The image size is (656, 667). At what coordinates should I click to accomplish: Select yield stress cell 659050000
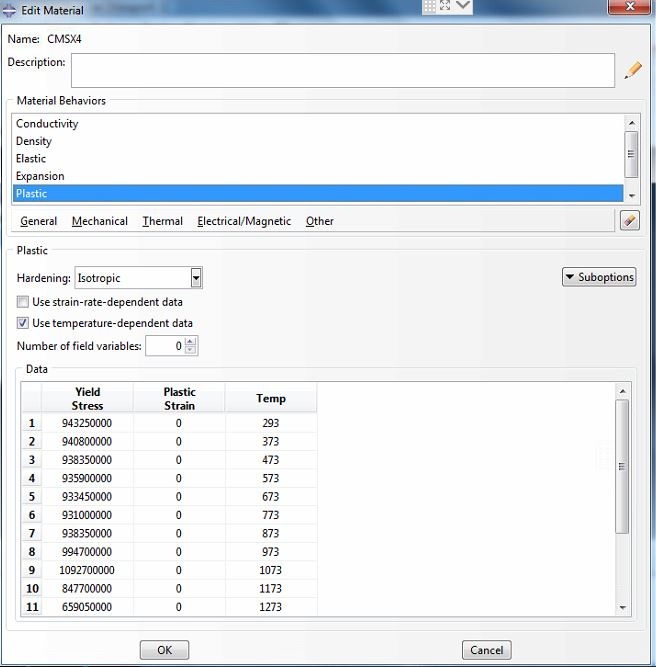click(87, 607)
